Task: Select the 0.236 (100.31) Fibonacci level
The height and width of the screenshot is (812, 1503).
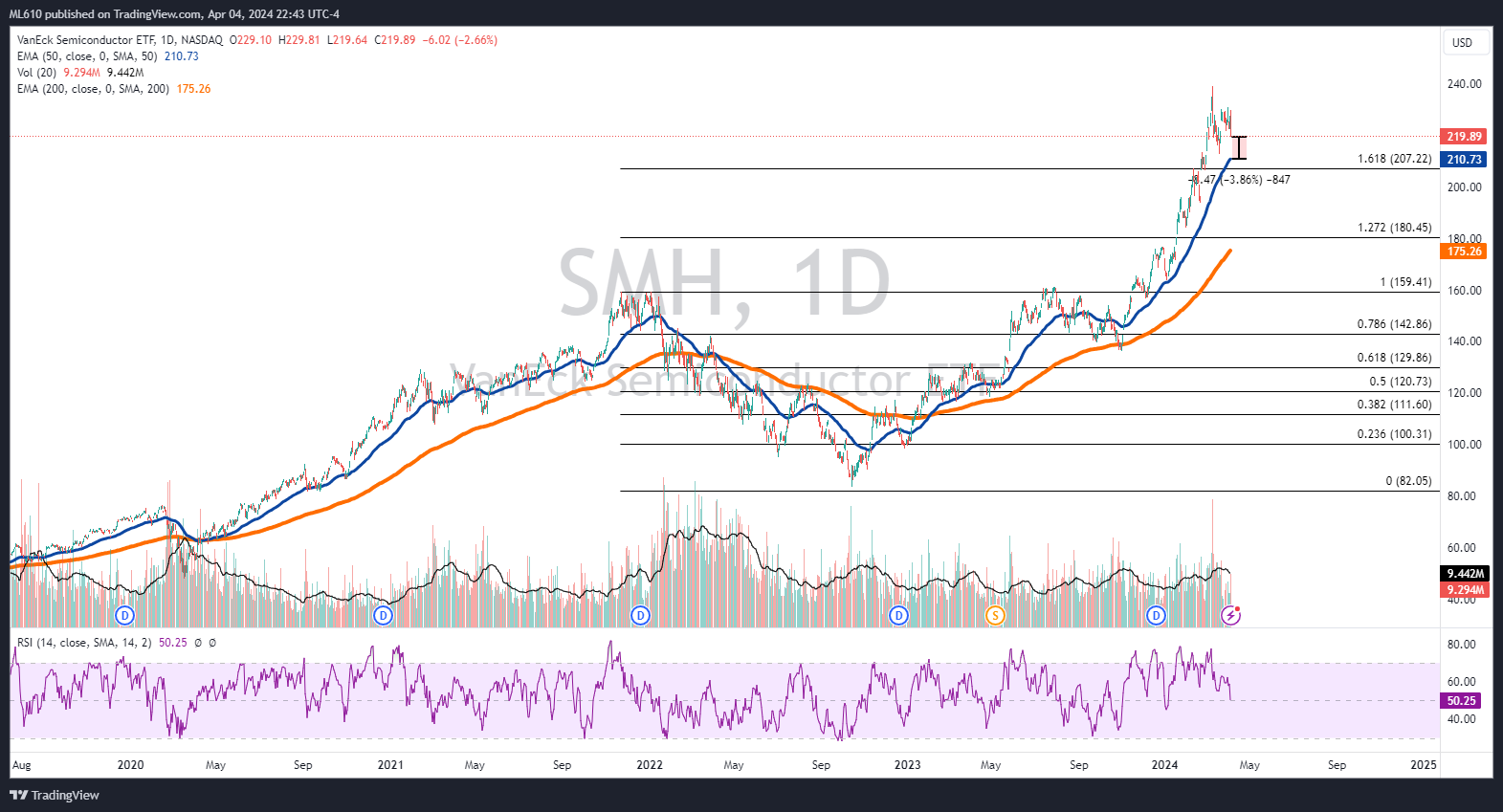Action: coord(1395,434)
